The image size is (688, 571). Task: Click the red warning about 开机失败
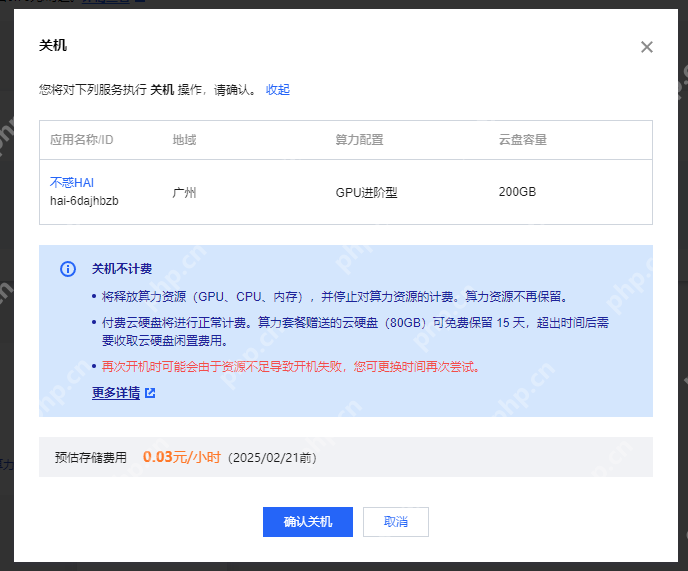pyautogui.click(x=291, y=366)
